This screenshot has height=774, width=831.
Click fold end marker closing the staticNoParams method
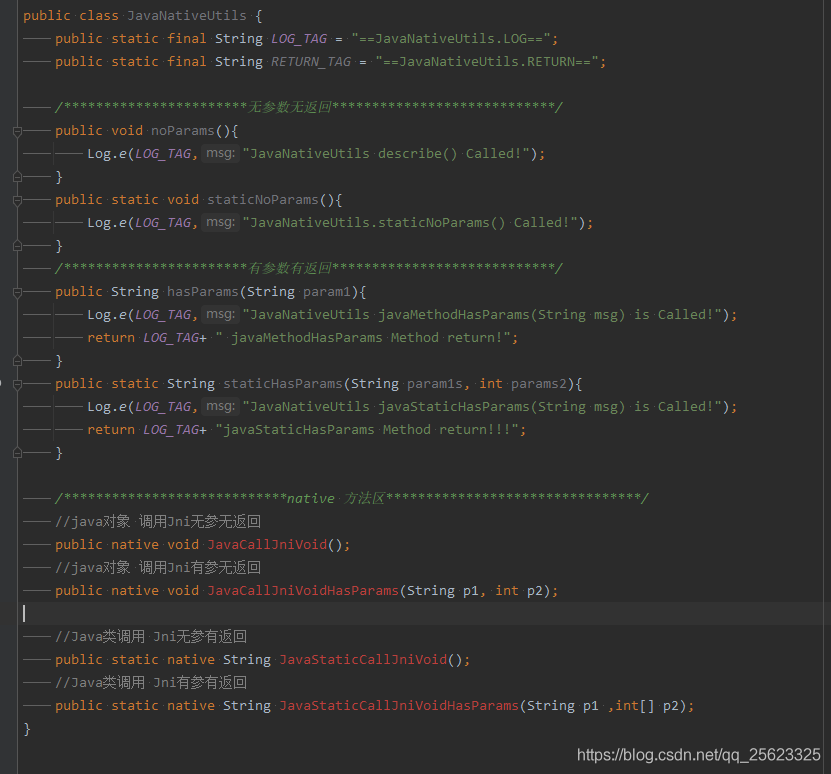tap(17, 246)
